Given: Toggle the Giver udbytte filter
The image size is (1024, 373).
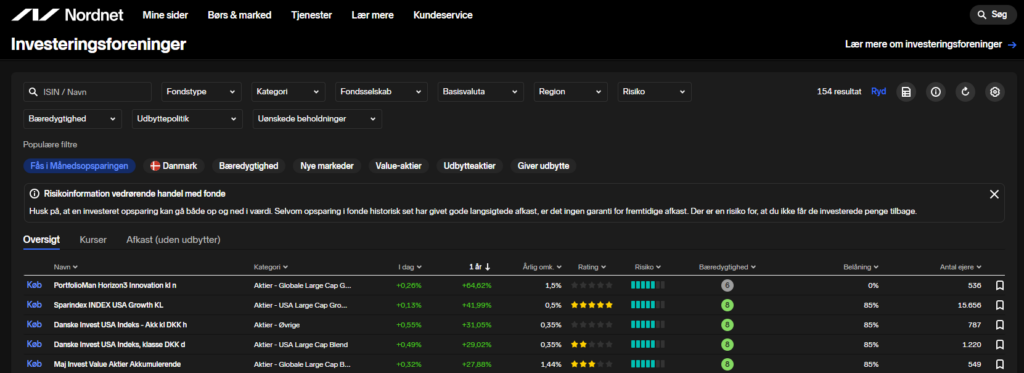Looking at the screenshot, I should pyautogui.click(x=543, y=166).
